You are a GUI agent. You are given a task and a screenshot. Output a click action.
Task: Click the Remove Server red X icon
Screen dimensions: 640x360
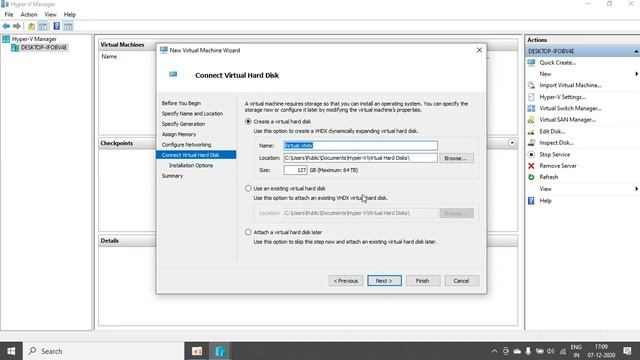click(x=531, y=166)
